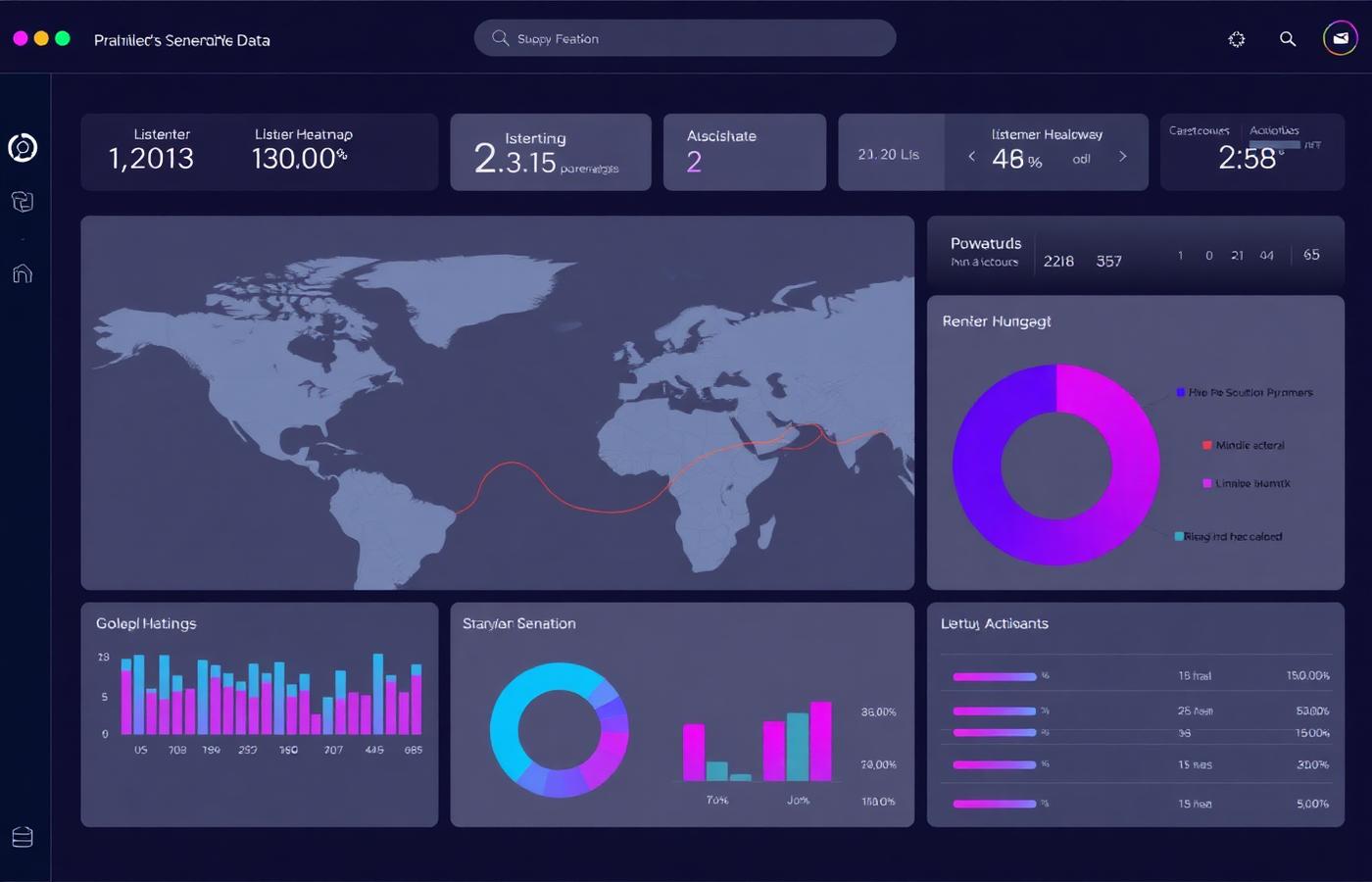
Task: Click the magenta legend swatch Linnibe biamtk
Action: click(x=1207, y=483)
